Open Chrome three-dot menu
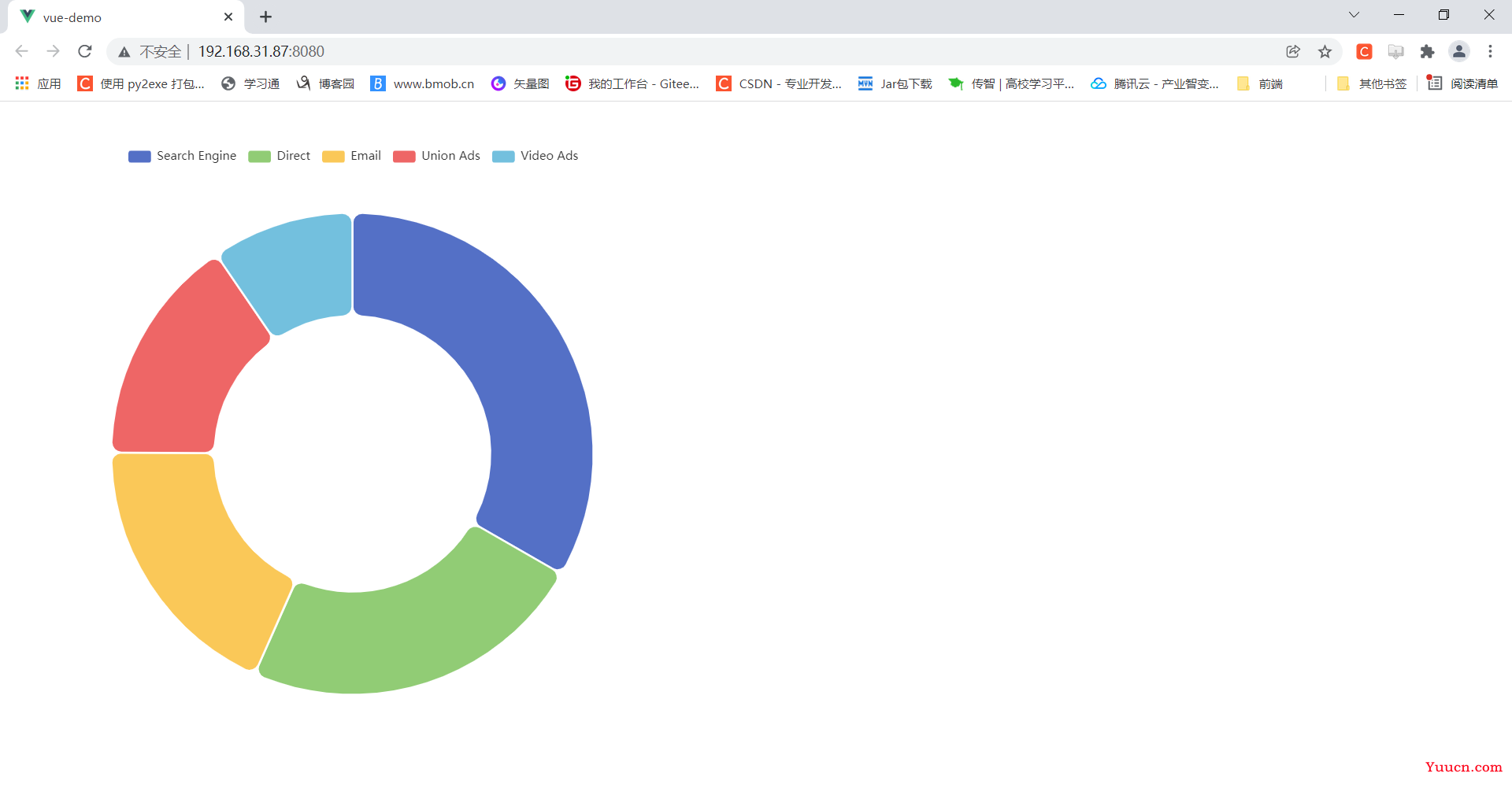 pos(1490,51)
